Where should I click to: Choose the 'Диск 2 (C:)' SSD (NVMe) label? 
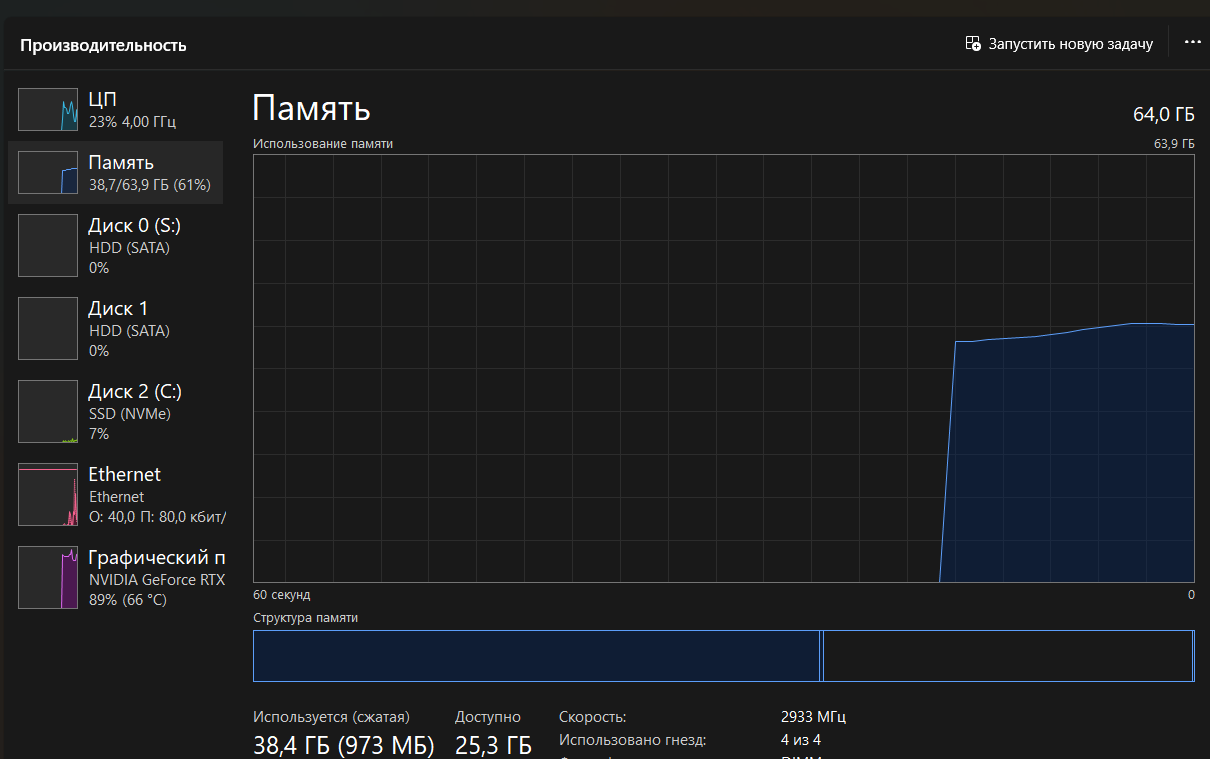[x=129, y=413]
